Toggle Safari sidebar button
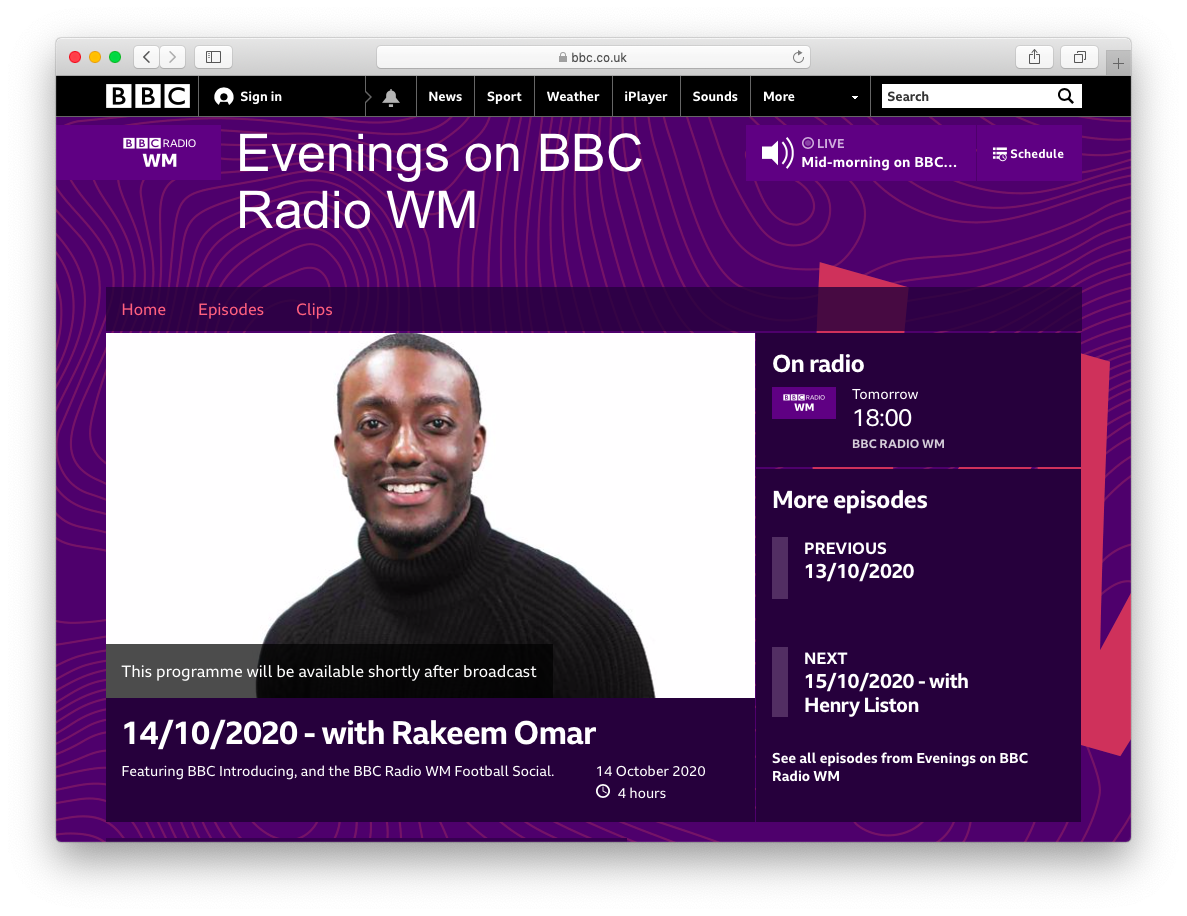Viewport: 1187px width, 916px height. [213, 57]
